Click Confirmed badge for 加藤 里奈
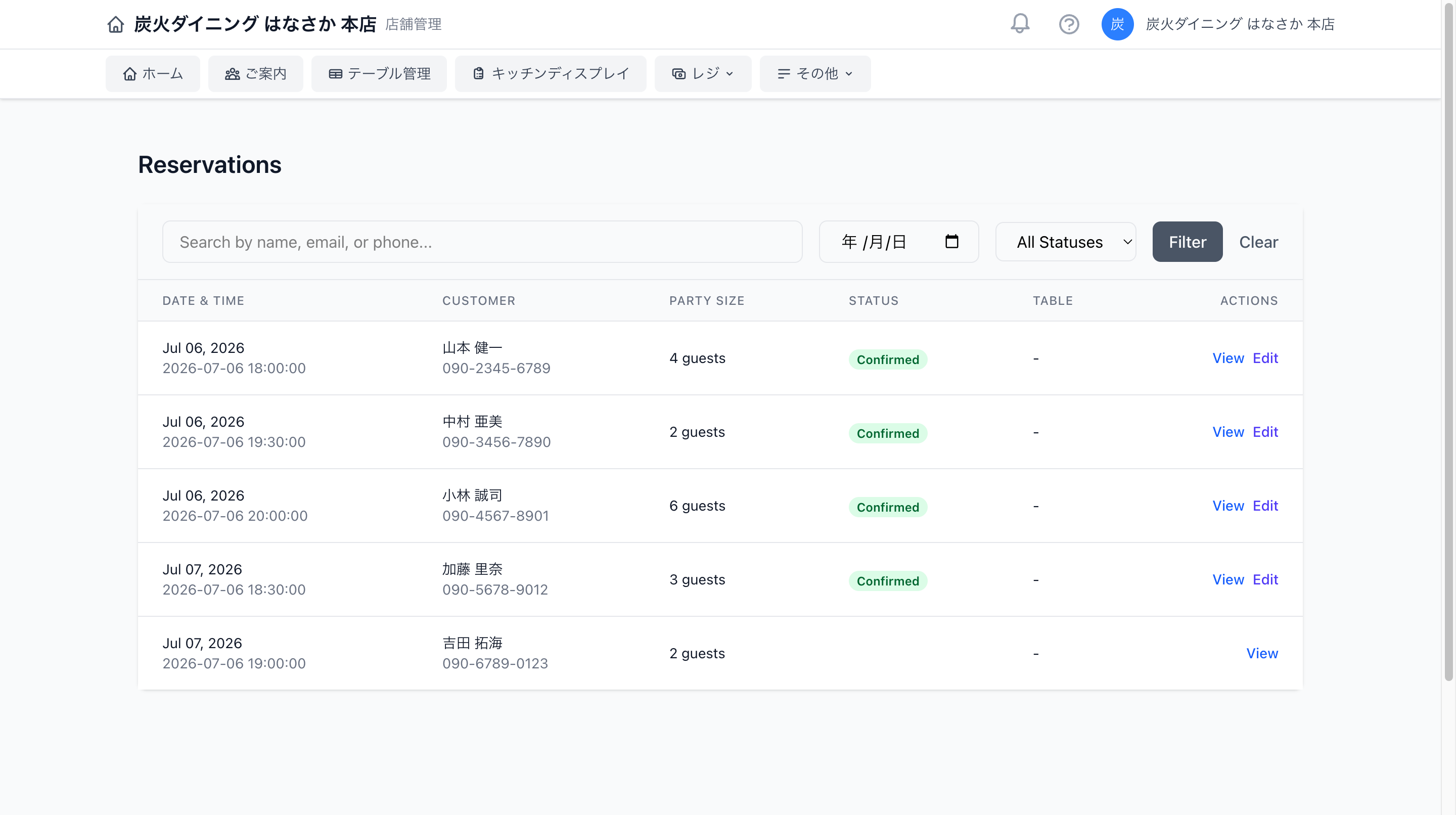This screenshot has height=815, width=1456. point(887,581)
